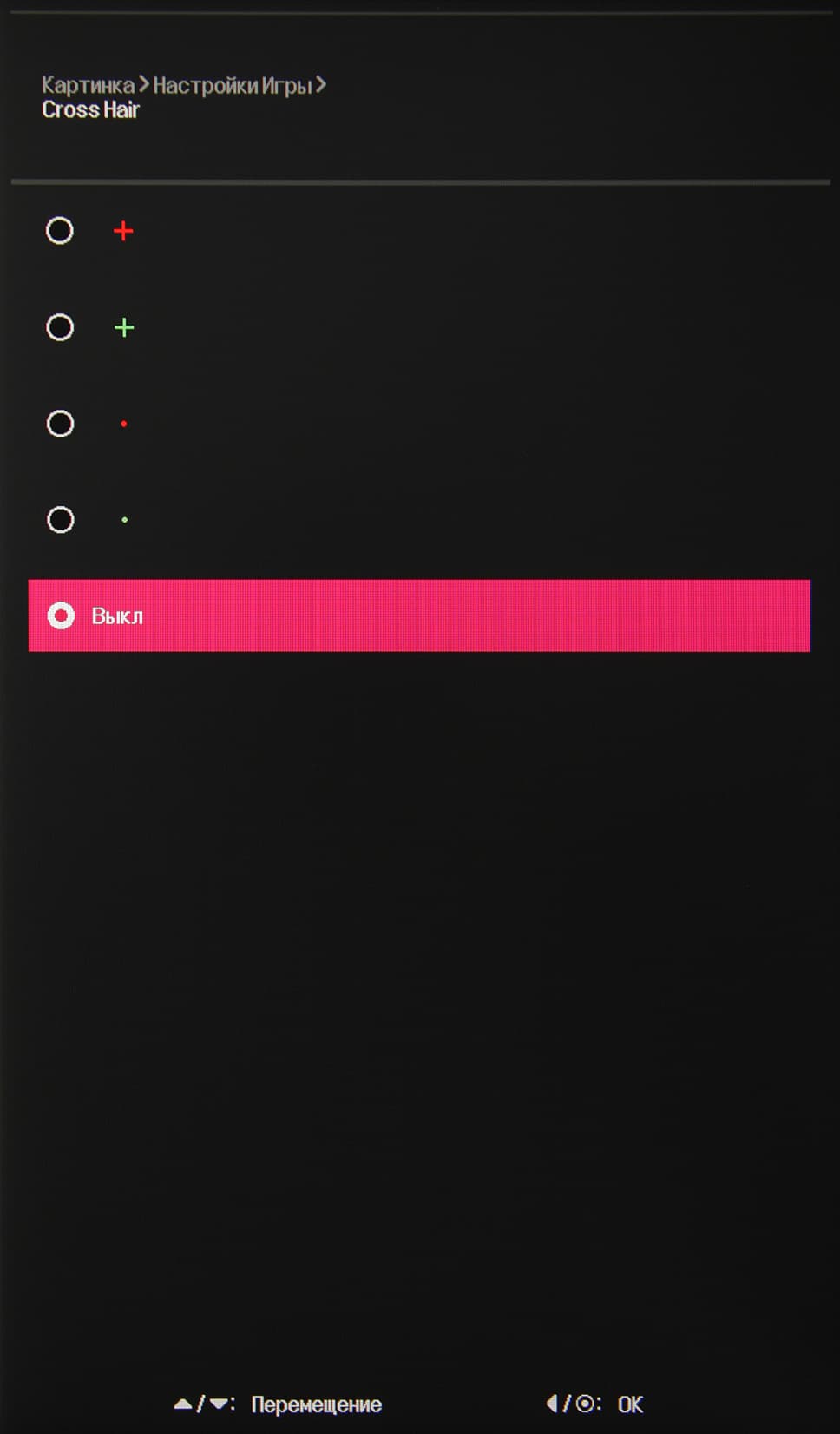
Task: Click the selected Выкл radio button
Action: point(61,615)
